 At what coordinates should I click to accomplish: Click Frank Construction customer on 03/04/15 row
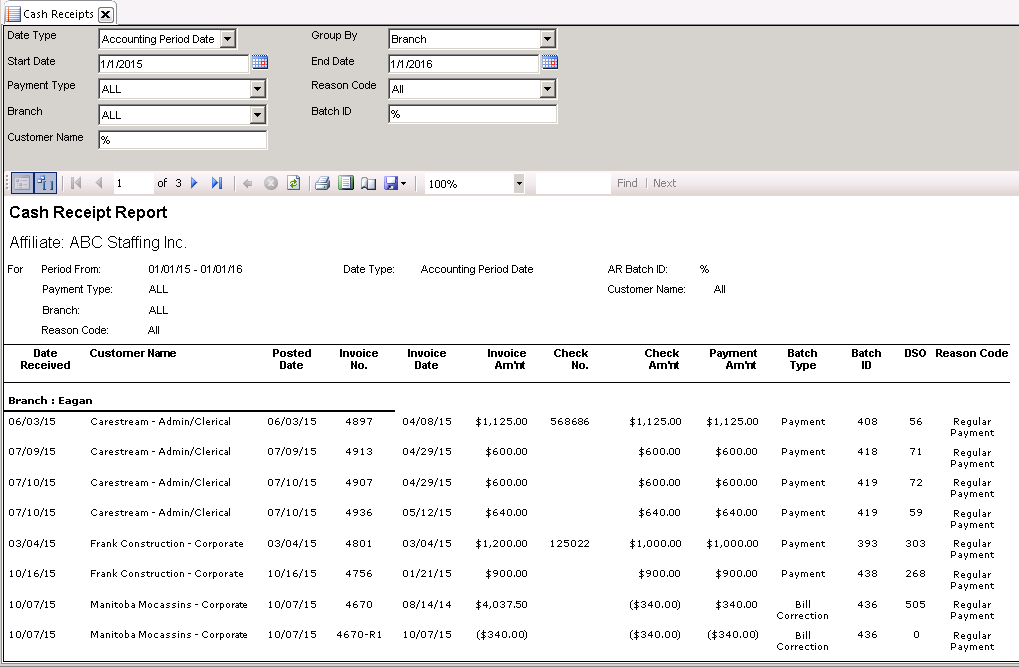click(x=167, y=543)
